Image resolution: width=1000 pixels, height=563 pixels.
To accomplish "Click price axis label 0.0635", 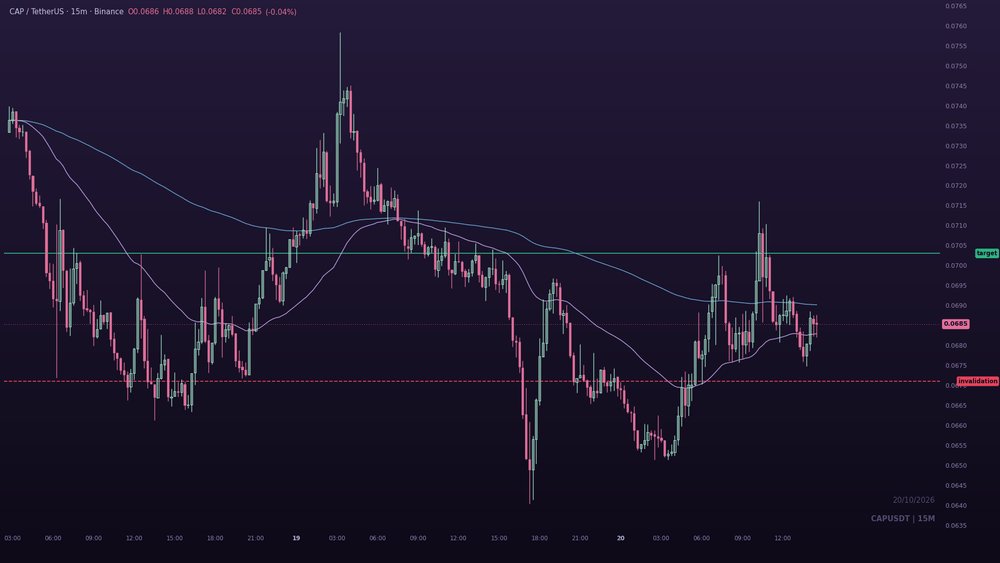I will tap(956, 526).
